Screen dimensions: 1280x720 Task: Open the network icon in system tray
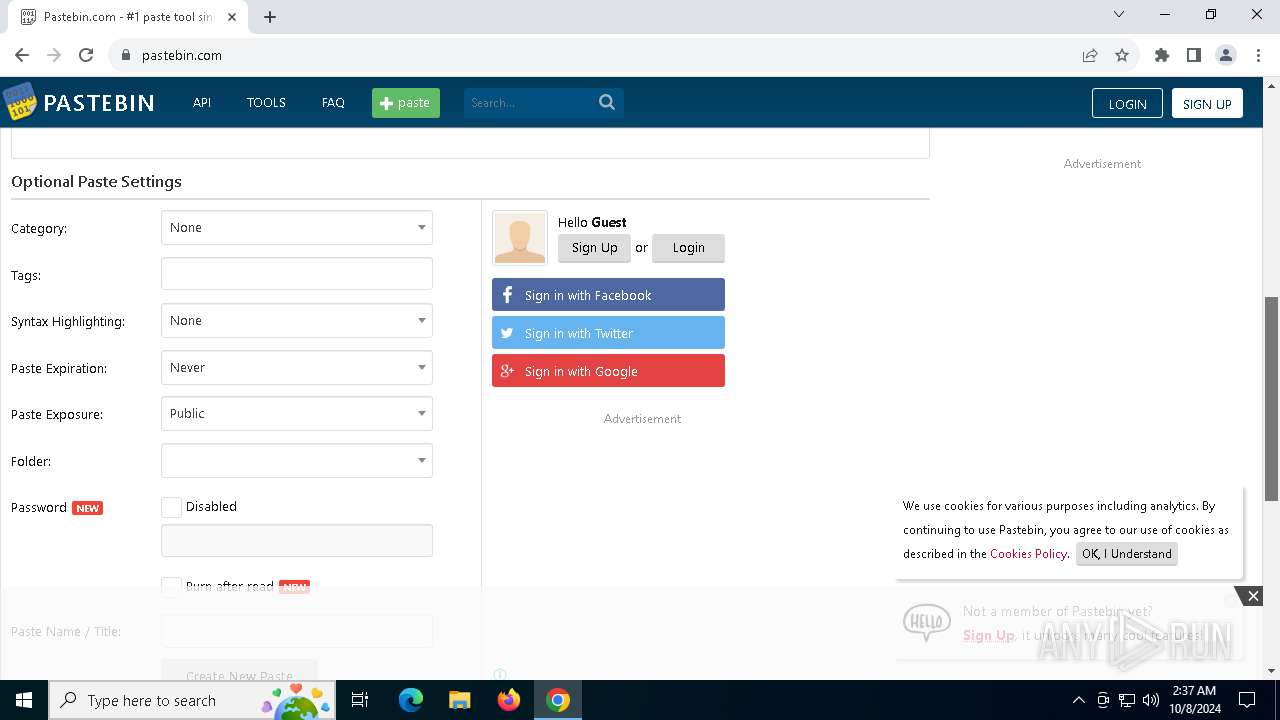pos(1127,700)
